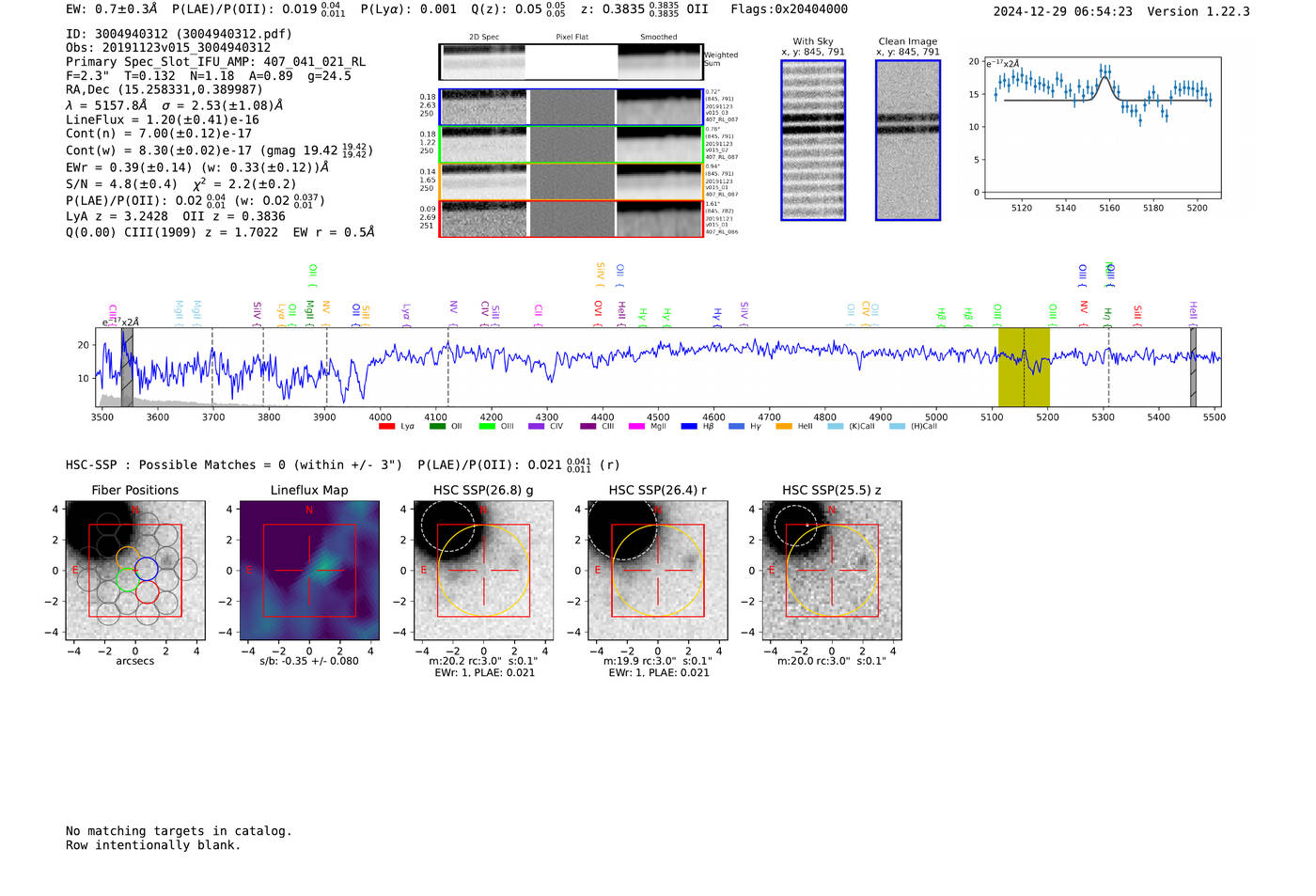Select the 'Flags:0x20404000' text

click(790, 9)
